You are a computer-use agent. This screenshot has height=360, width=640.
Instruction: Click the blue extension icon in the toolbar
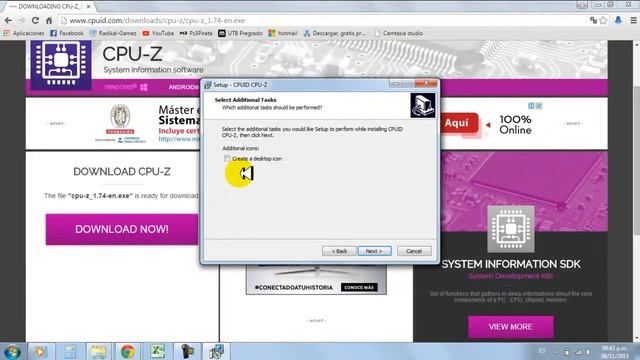(618, 20)
